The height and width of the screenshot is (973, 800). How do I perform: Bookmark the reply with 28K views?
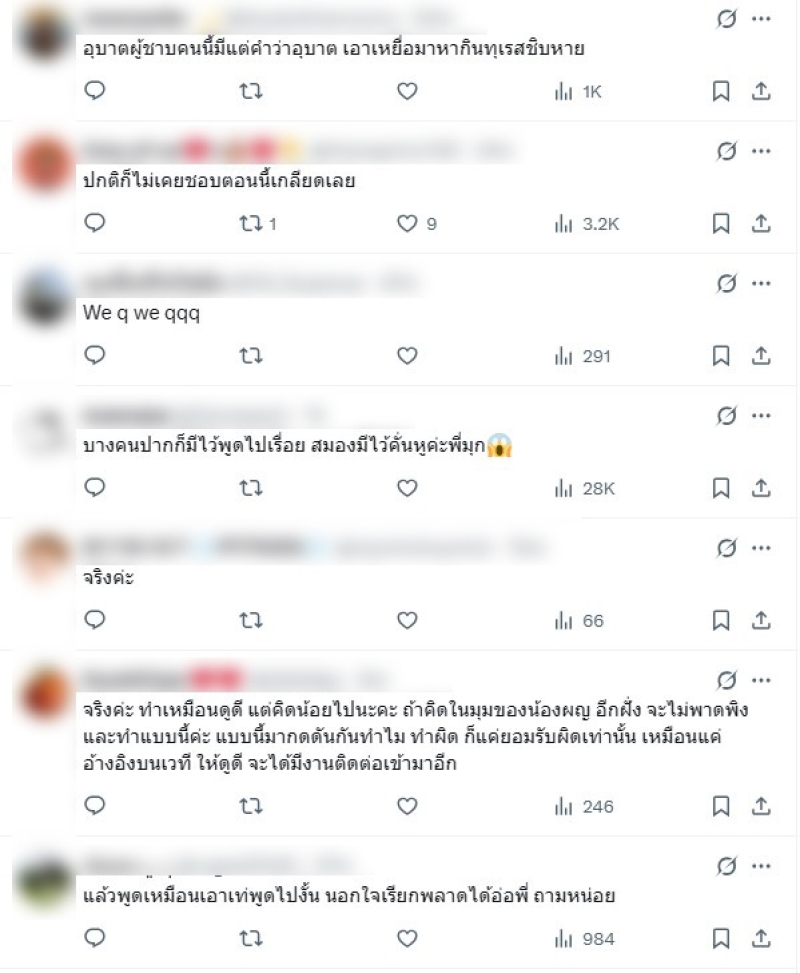[x=721, y=488]
